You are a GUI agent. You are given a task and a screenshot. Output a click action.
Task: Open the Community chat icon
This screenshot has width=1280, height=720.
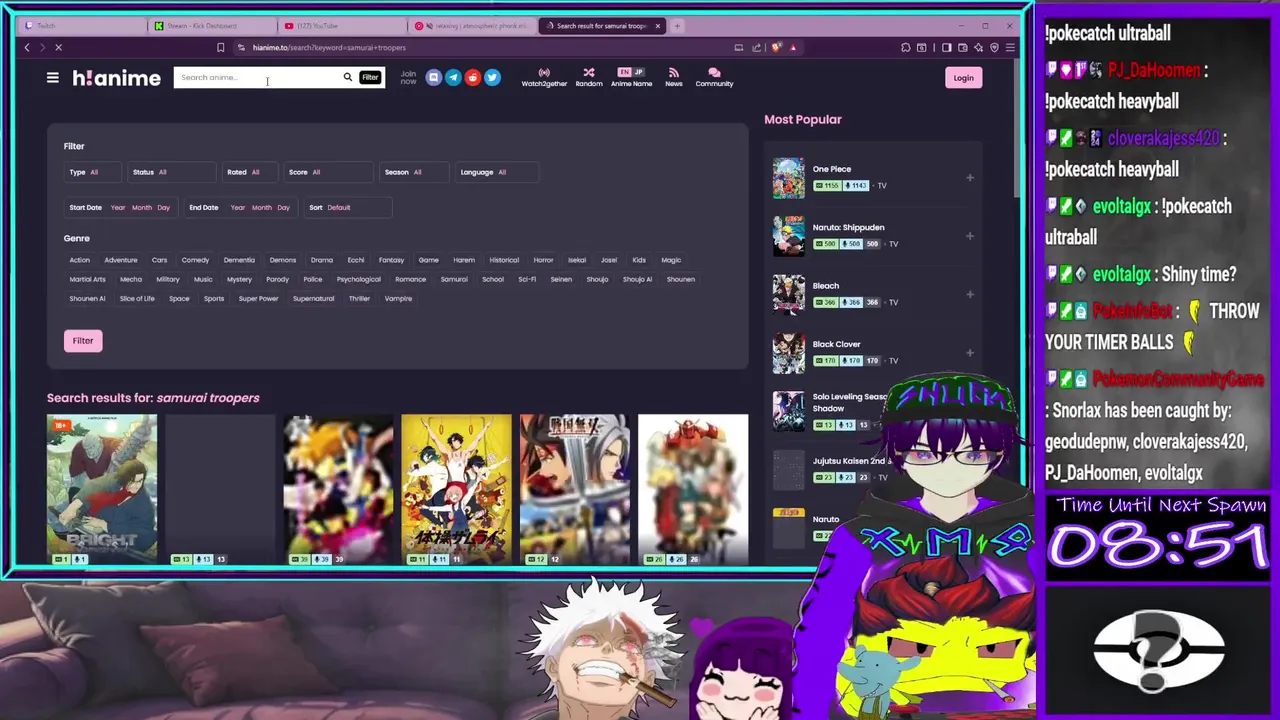714,77
